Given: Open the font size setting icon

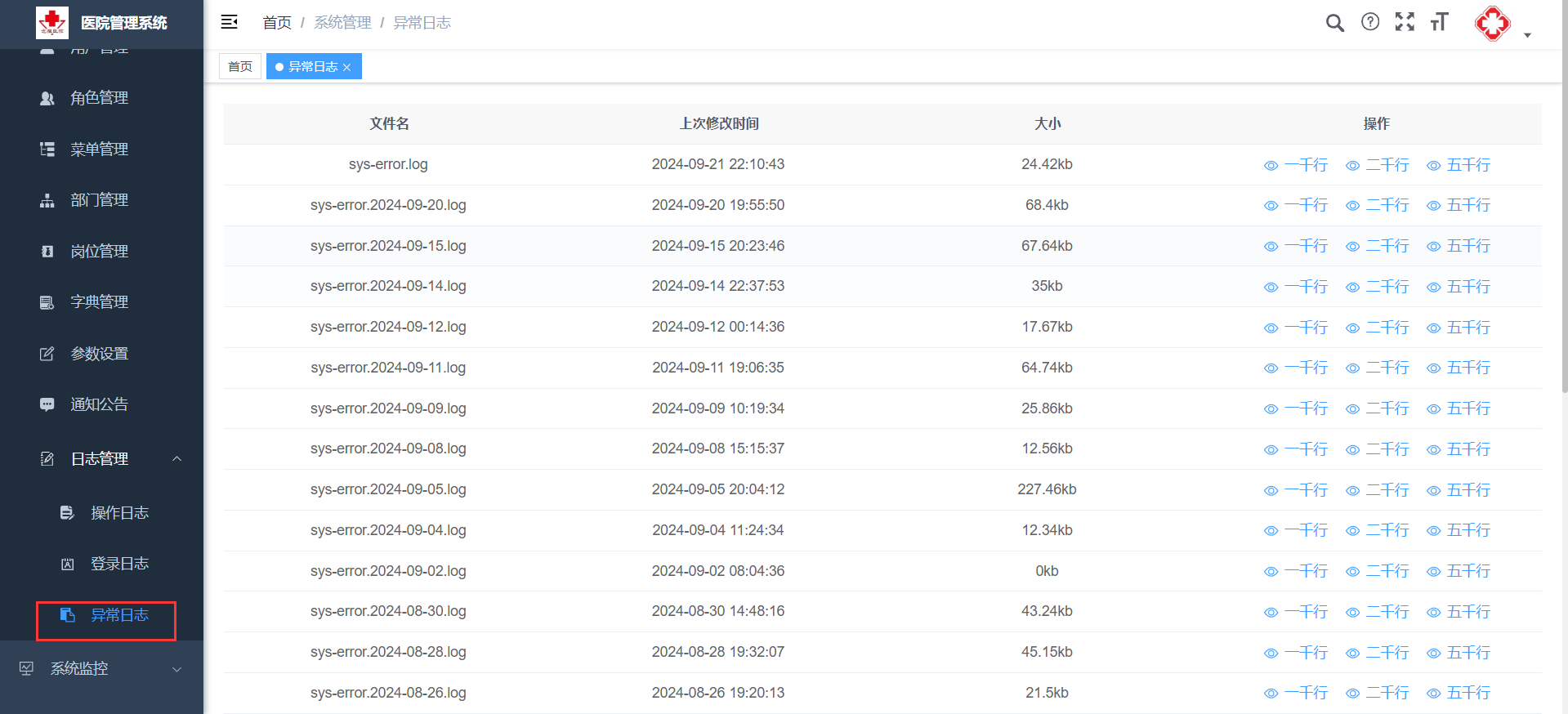Looking at the screenshot, I should click(x=1439, y=22).
